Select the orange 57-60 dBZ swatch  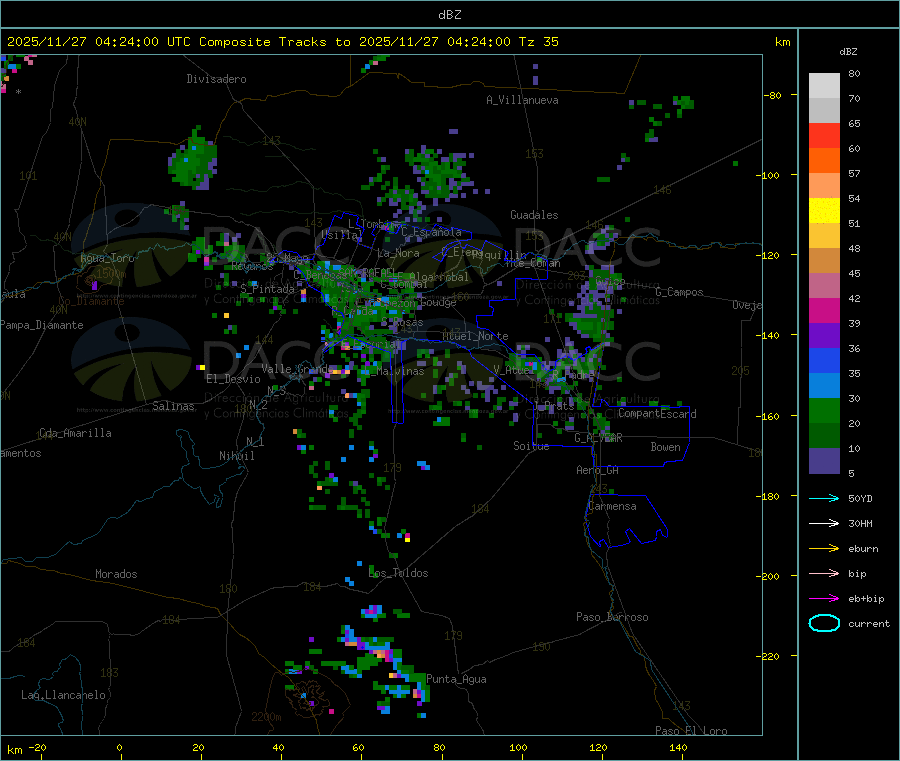coord(824,161)
